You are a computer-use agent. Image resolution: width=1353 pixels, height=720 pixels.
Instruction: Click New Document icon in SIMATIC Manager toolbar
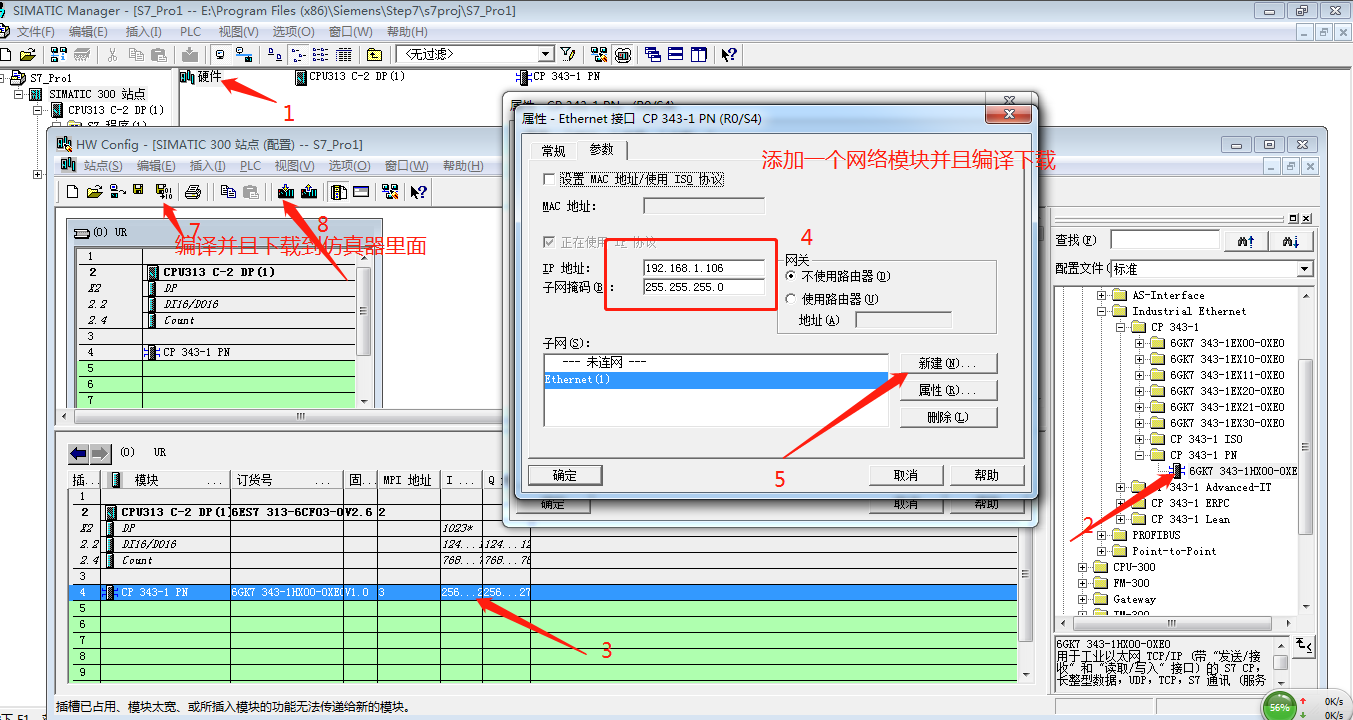[7, 55]
